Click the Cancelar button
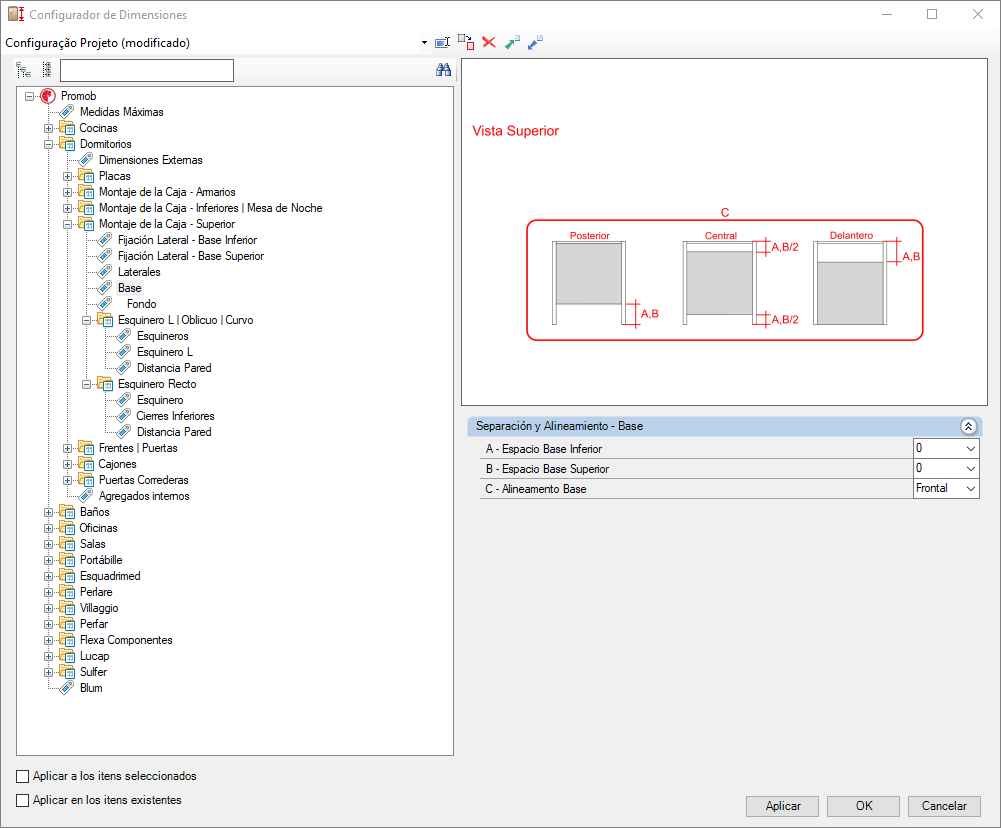The height and width of the screenshot is (828, 1001). point(944,806)
